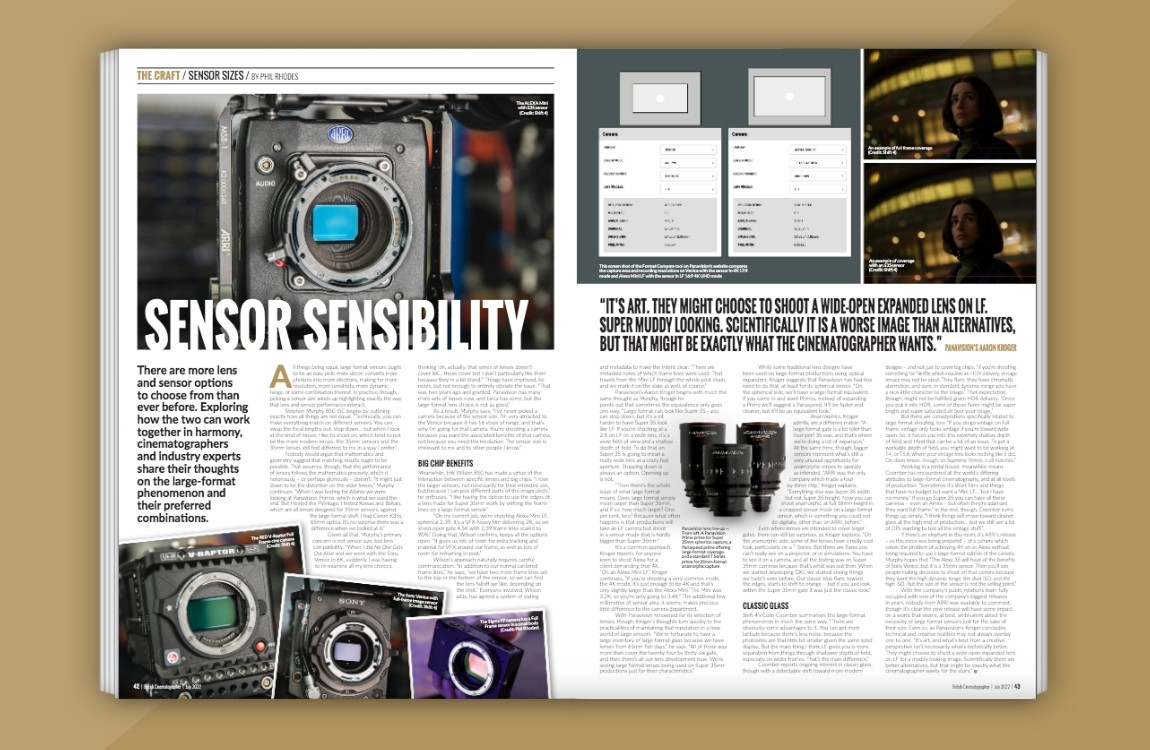The width and height of the screenshot is (1150, 750).
Task: Click the page 42 footer number
Action: point(136,687)
